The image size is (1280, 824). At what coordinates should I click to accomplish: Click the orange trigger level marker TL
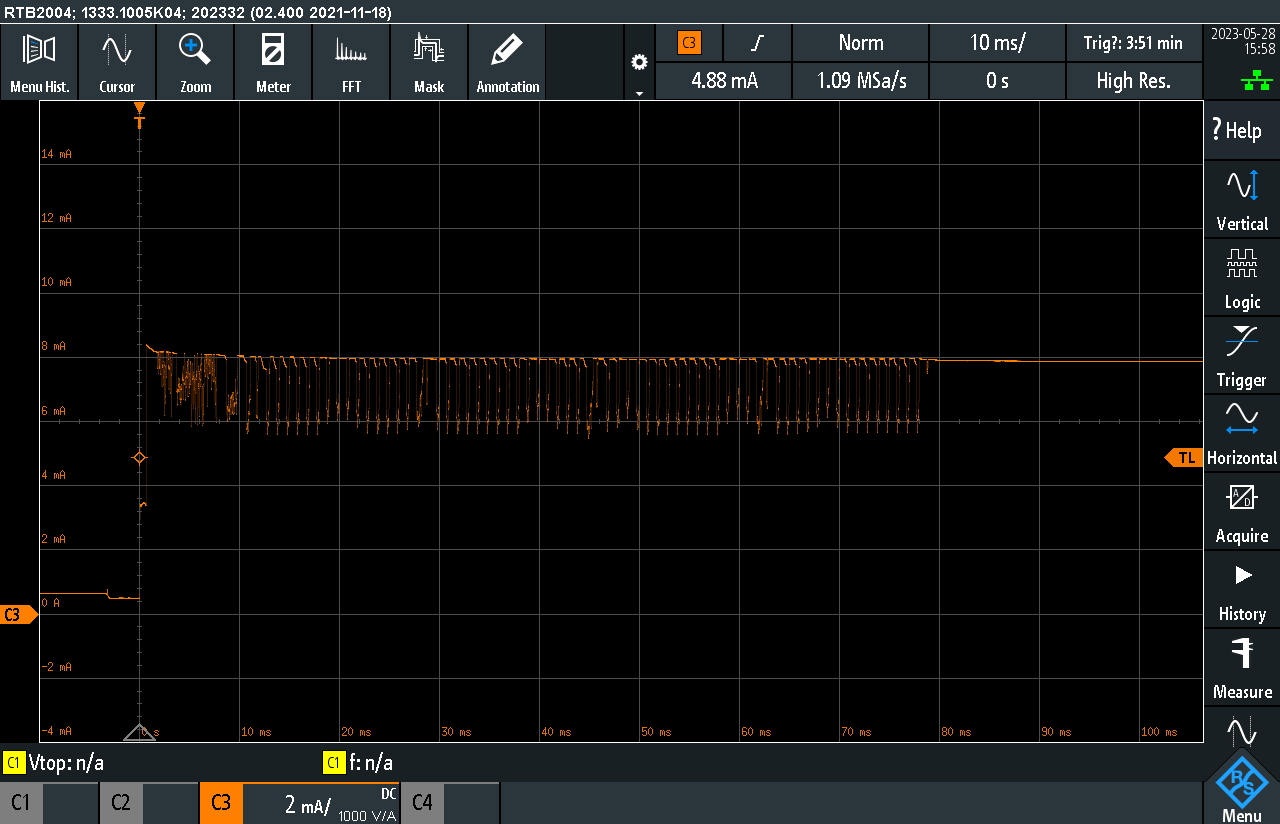tap(1184, 457)
